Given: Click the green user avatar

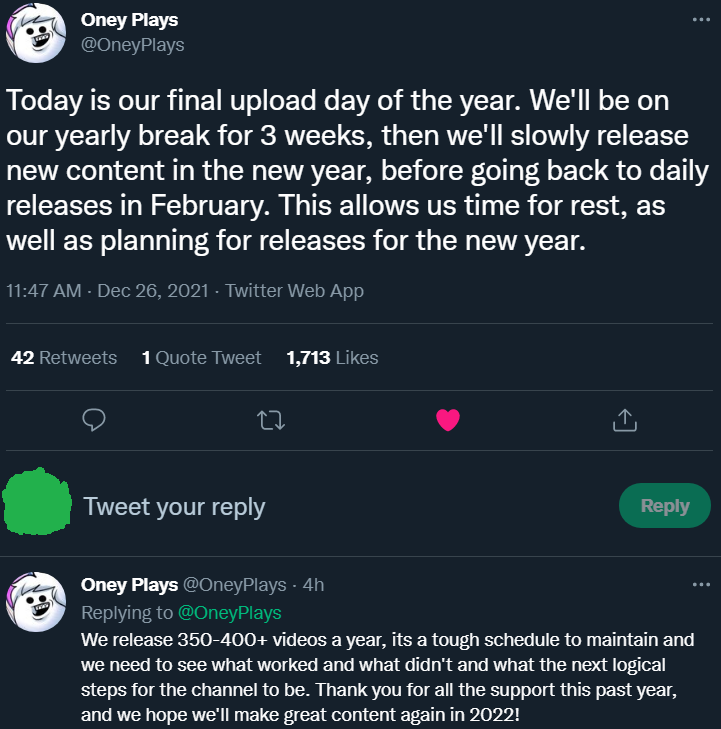Looking at the screenshot, I should pos(37,502).
